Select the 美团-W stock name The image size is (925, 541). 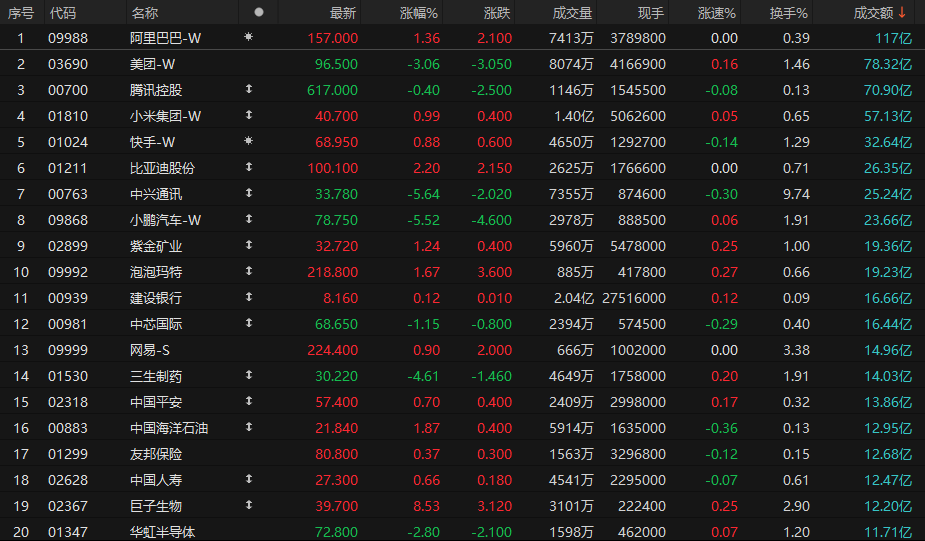(152, 64)
